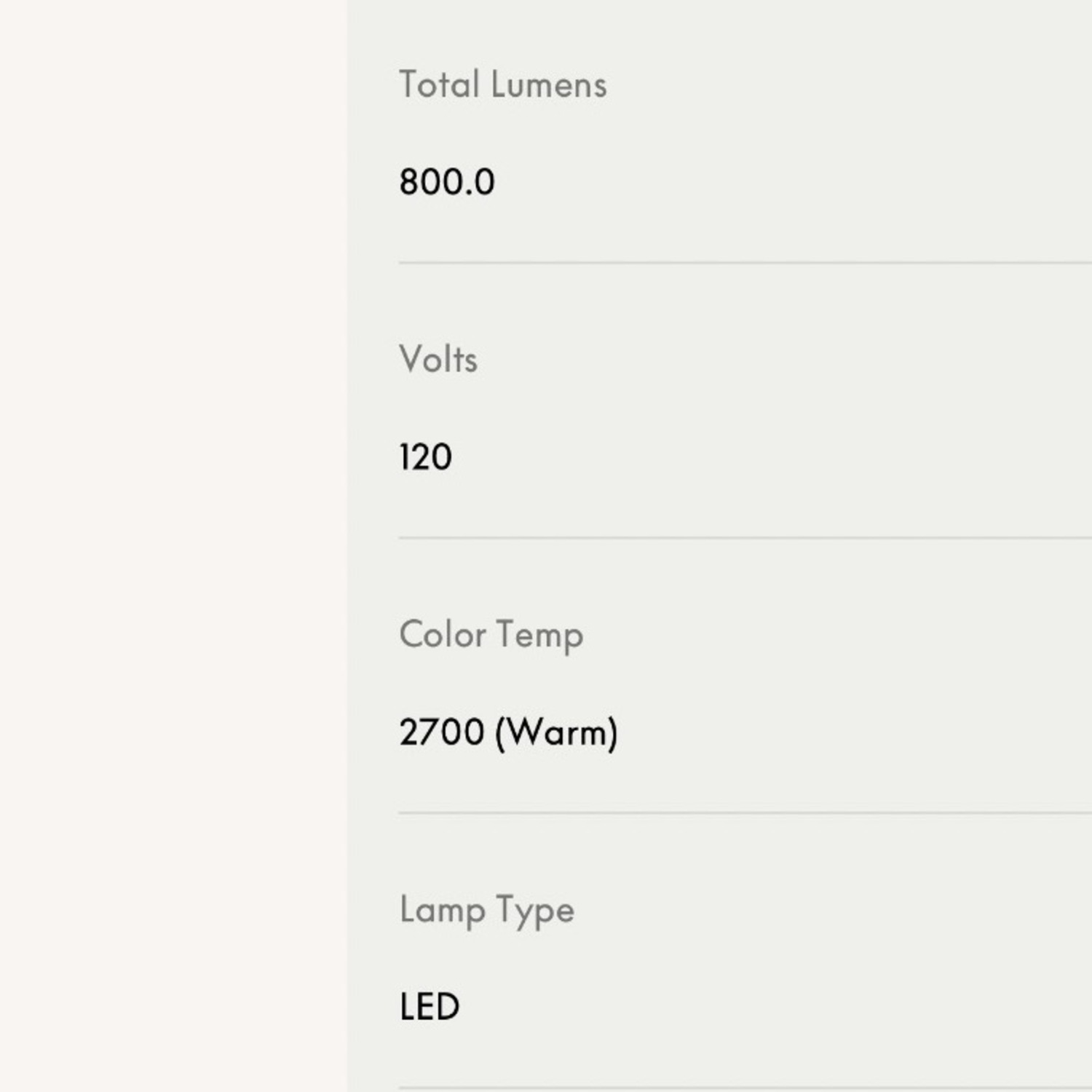1092x1092 pixels.
Task: Click the divider line below 800.0
Action: click(x=745, y=263)
